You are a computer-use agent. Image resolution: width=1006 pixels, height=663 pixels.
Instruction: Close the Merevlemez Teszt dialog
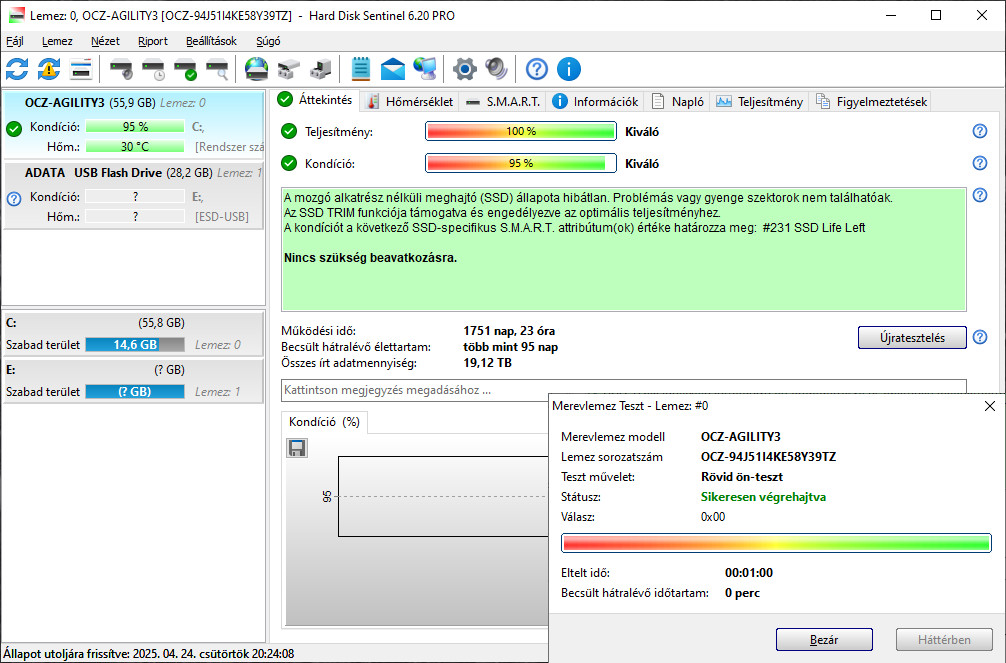pos(989,406)
